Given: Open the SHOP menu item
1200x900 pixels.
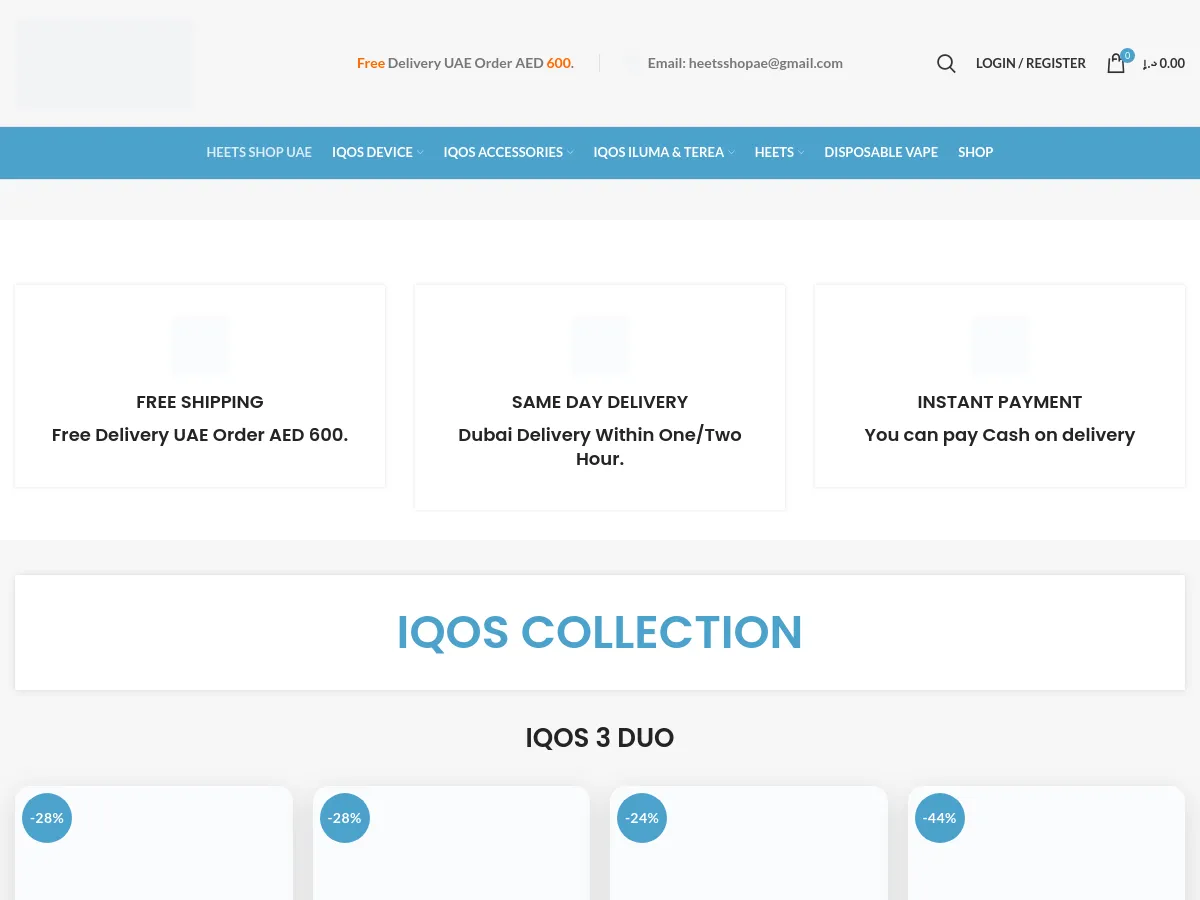Looking at the screenshot, I should click(x=975, y=152).
